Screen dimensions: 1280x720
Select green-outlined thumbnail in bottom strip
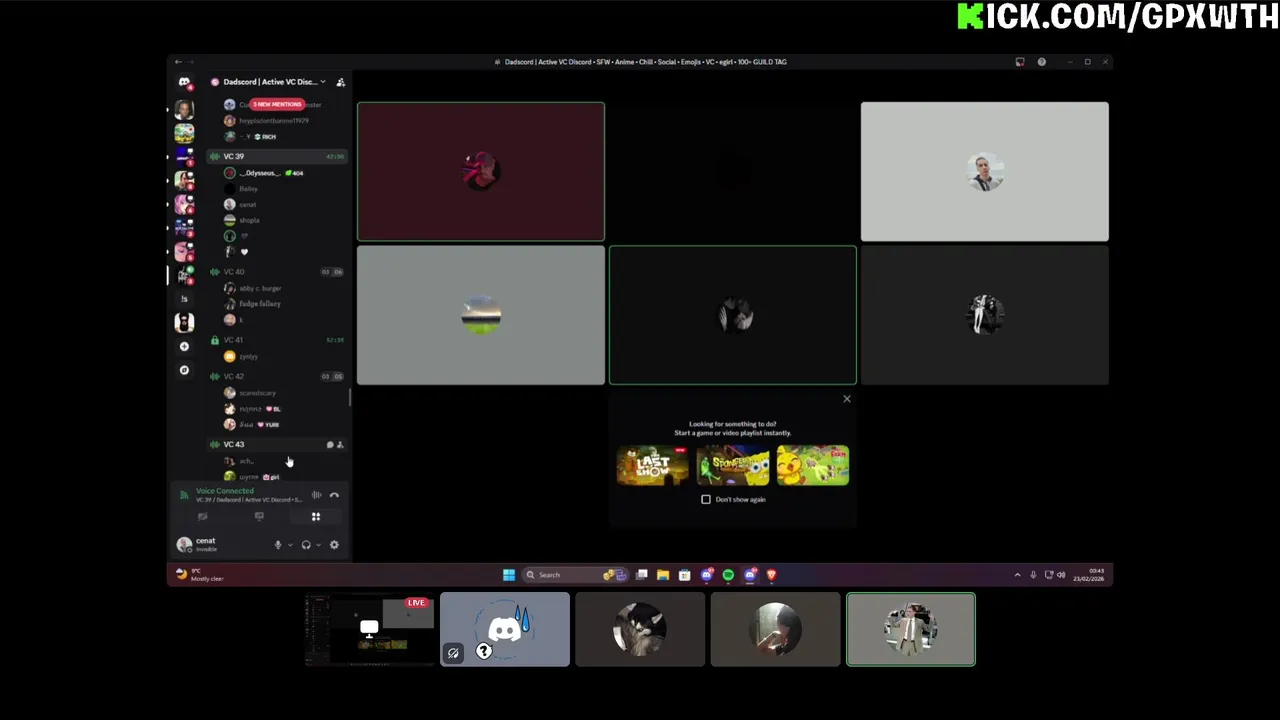point(911,629)
